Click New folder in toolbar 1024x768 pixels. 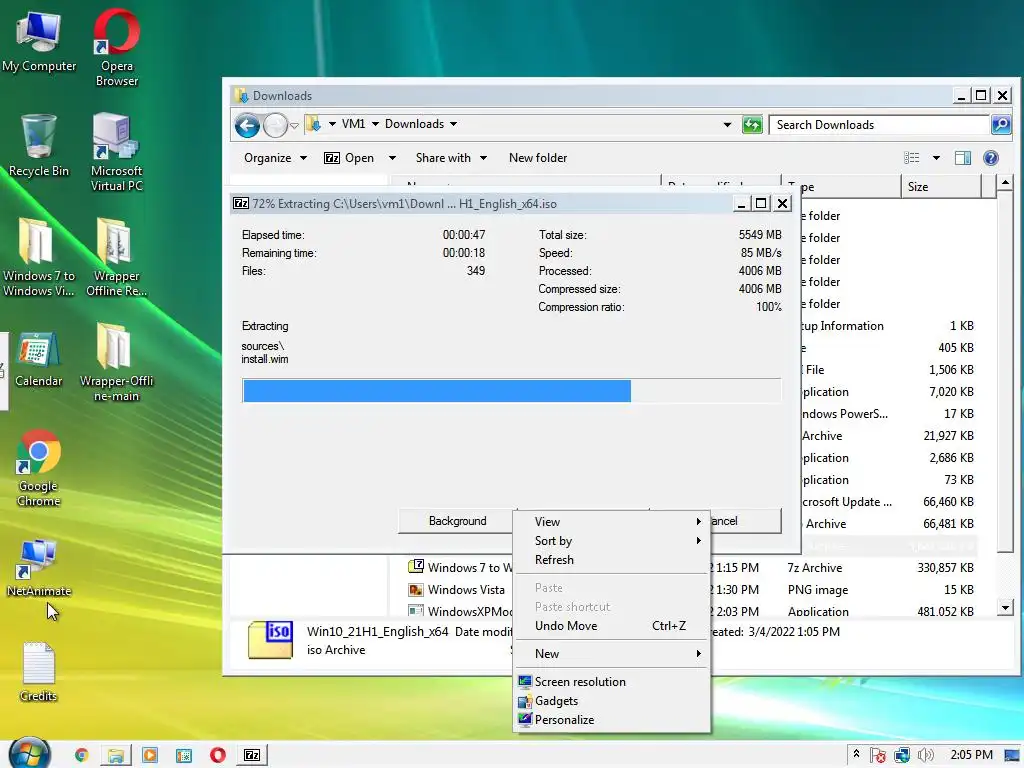pos(537,158)
